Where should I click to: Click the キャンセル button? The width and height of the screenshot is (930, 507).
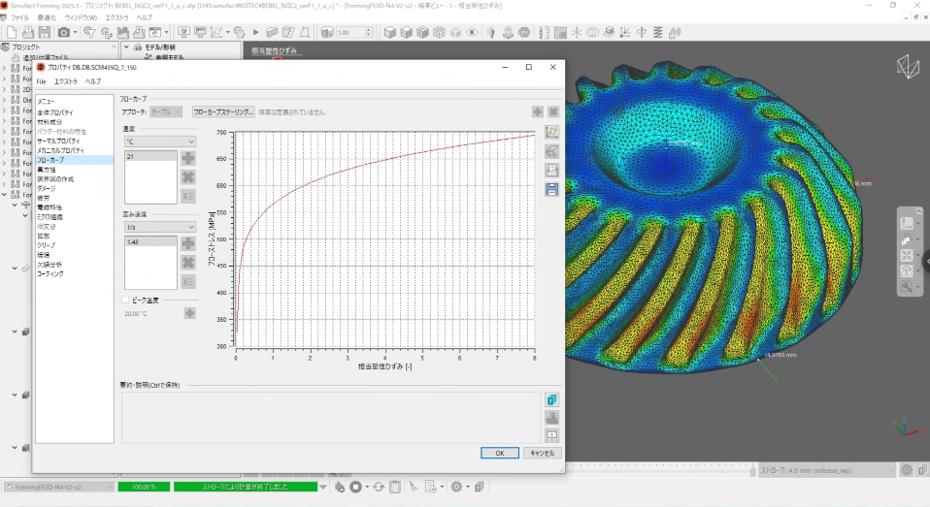coord(541,453)
